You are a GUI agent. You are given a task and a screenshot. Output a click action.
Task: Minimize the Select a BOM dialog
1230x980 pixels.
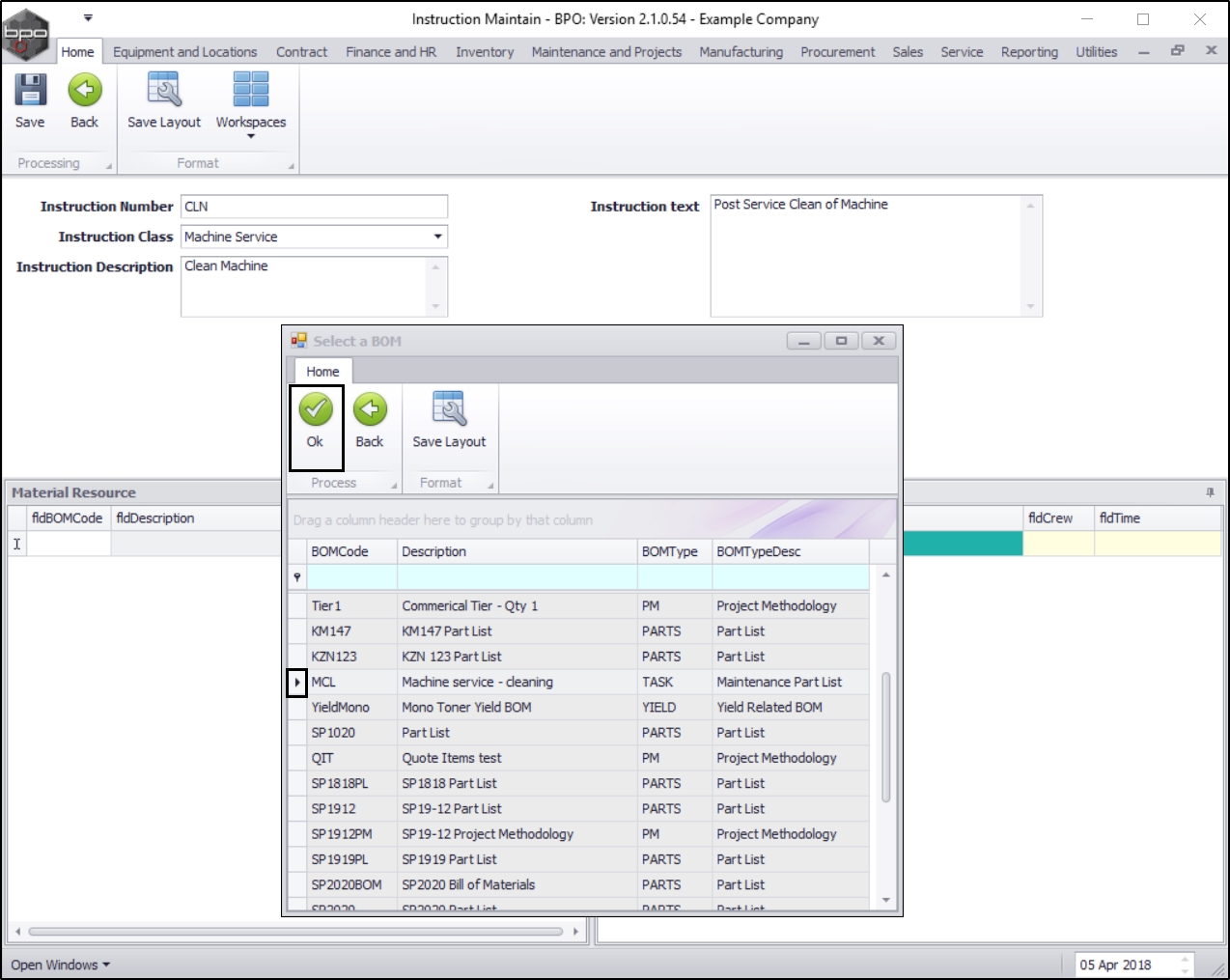[x=803, y=341]
